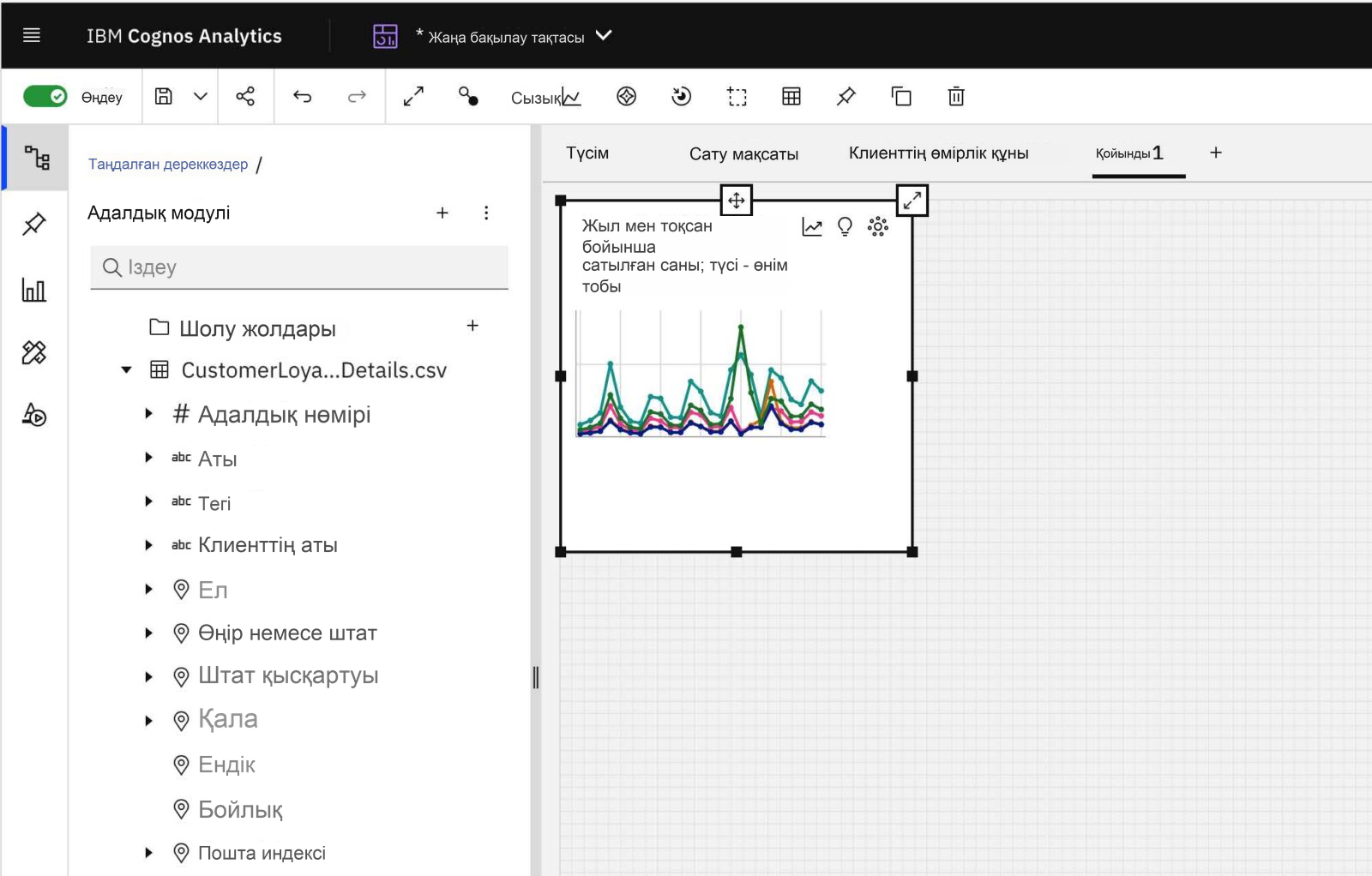Open the dashboard title dropdown chevron
Viewport: 1372px width, 876px height.
point(604,35)
